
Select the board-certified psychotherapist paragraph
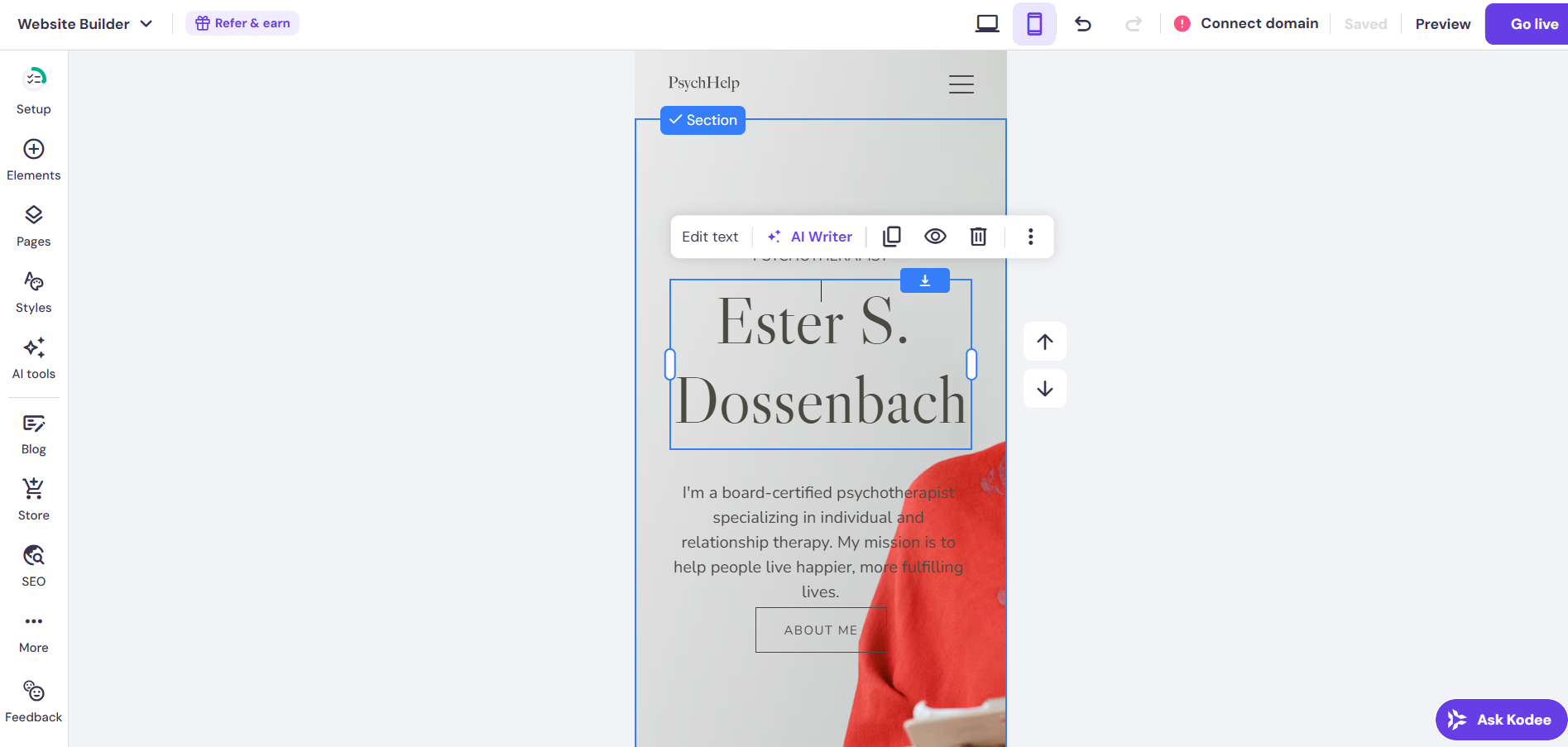point(819,542)
